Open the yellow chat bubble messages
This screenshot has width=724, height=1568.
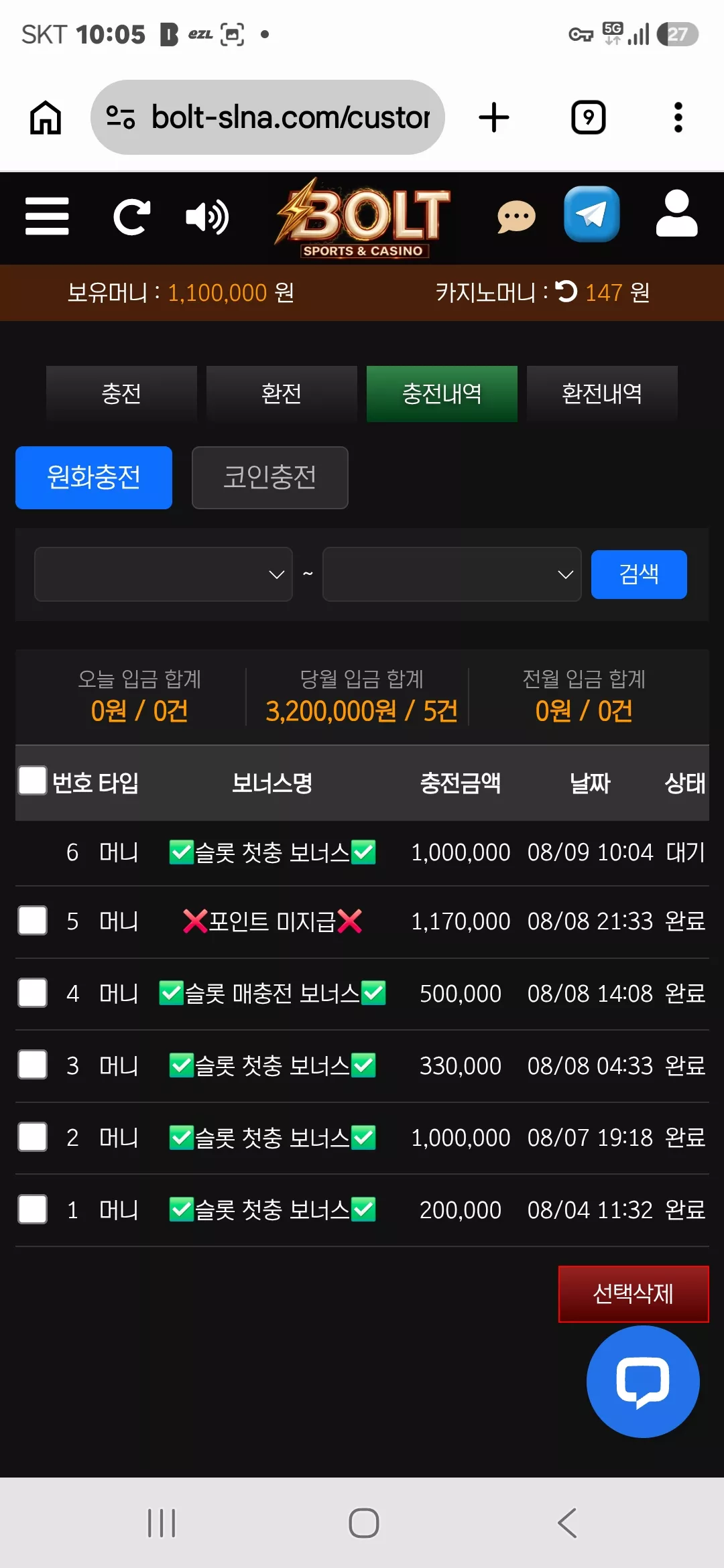[x=516, y=217]
